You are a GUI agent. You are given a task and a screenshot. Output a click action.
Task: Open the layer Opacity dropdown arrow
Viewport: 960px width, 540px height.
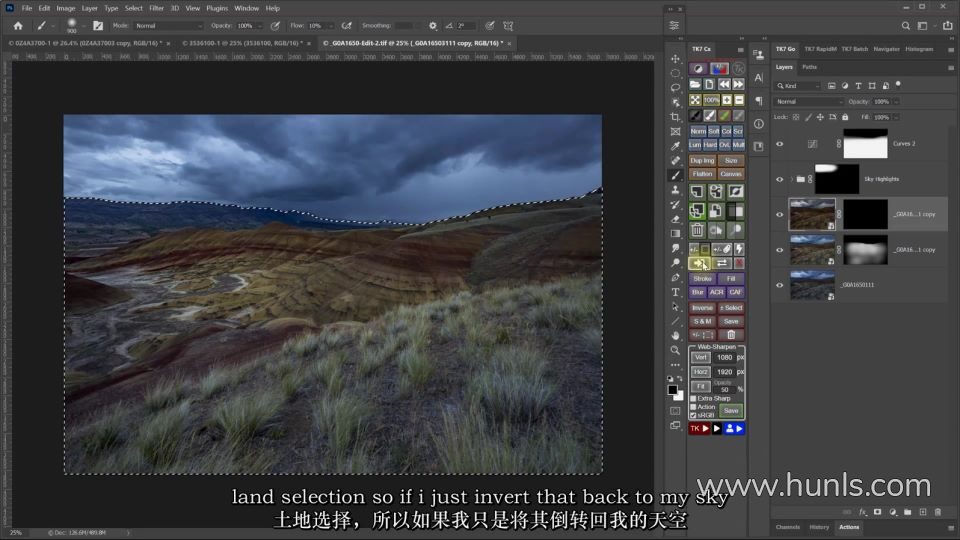896,102
